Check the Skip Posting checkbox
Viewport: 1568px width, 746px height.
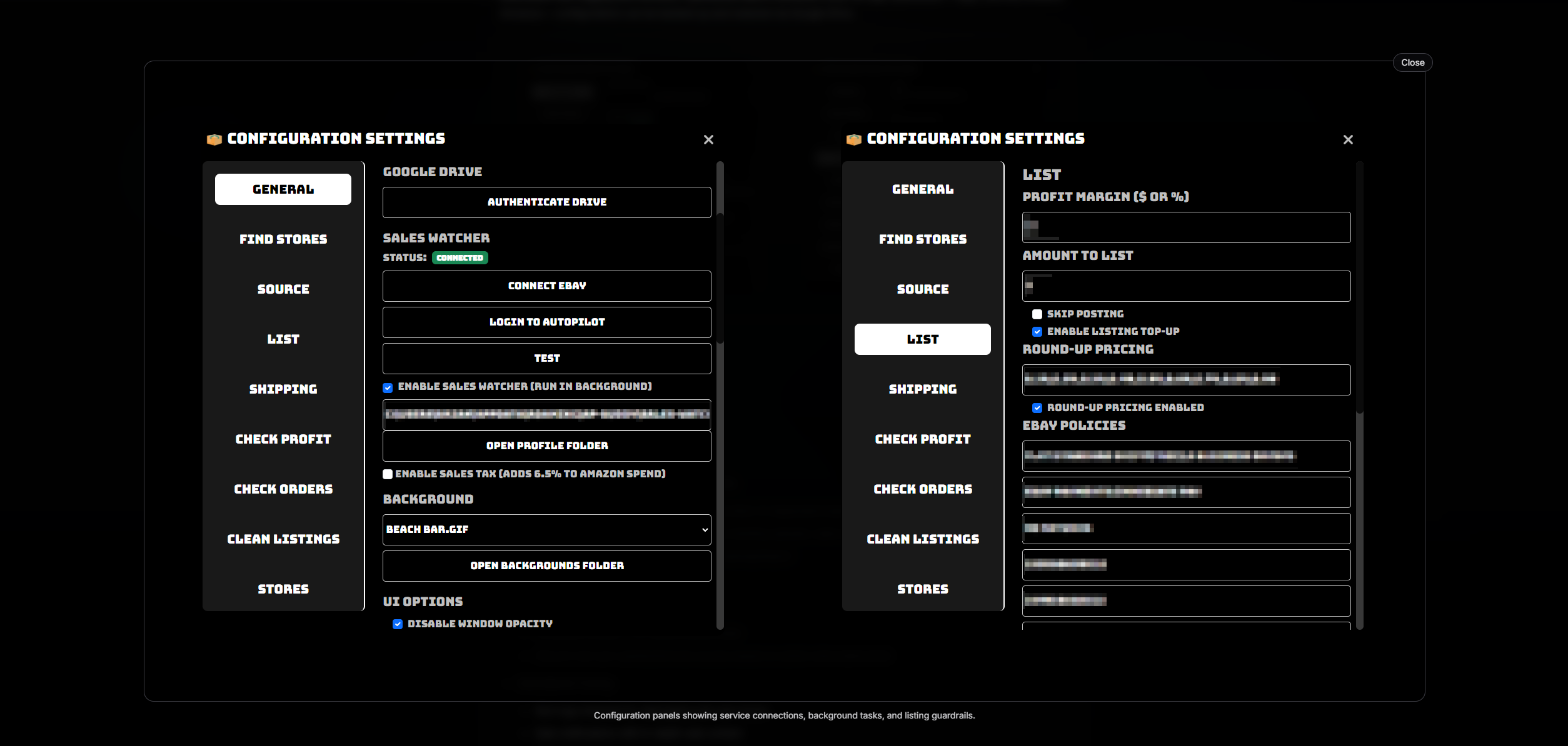(x=1037, y=314)
